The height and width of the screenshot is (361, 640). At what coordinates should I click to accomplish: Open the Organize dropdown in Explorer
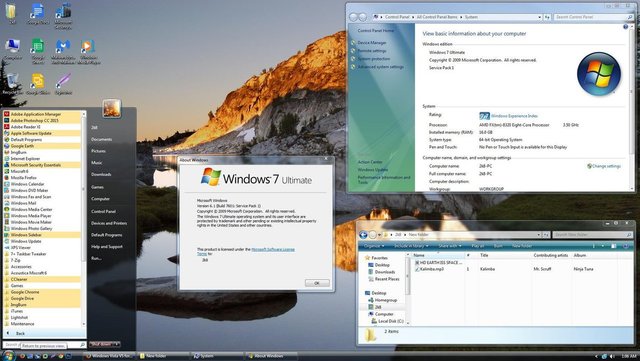pos(373,246)
